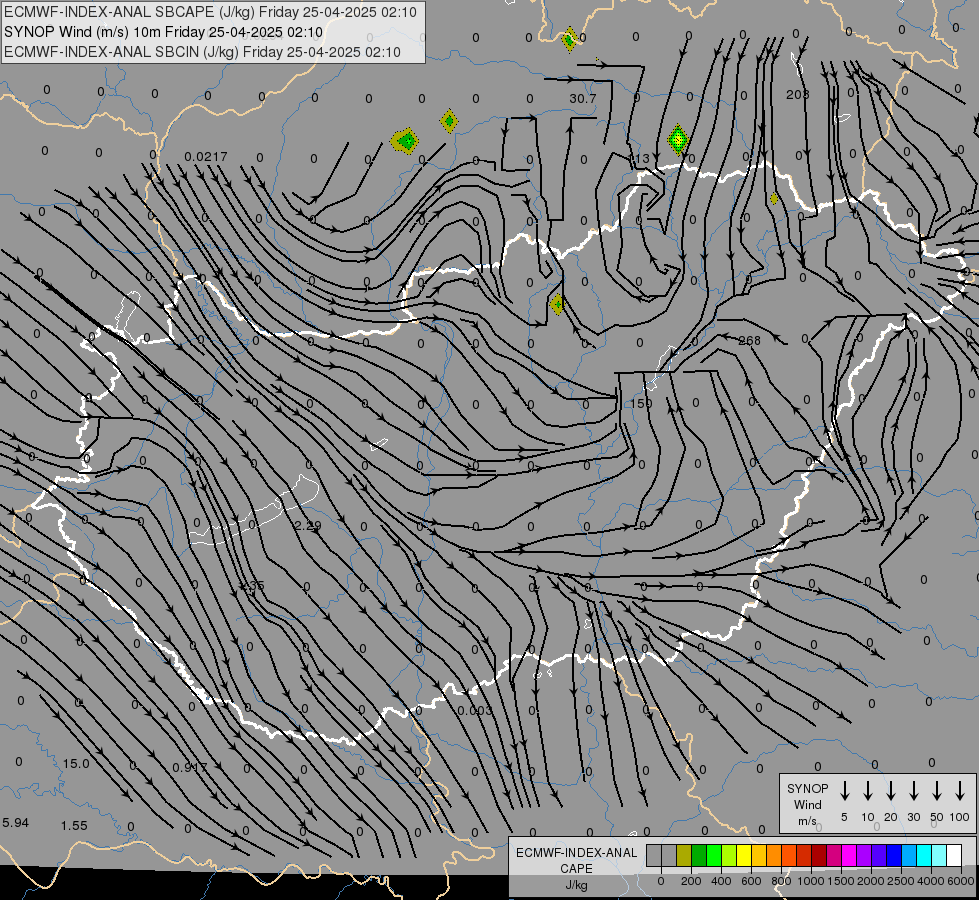Select the pink-crimson swatch left of 1500 tick
This screenshot has height=900, width=979.
[834, 855]
